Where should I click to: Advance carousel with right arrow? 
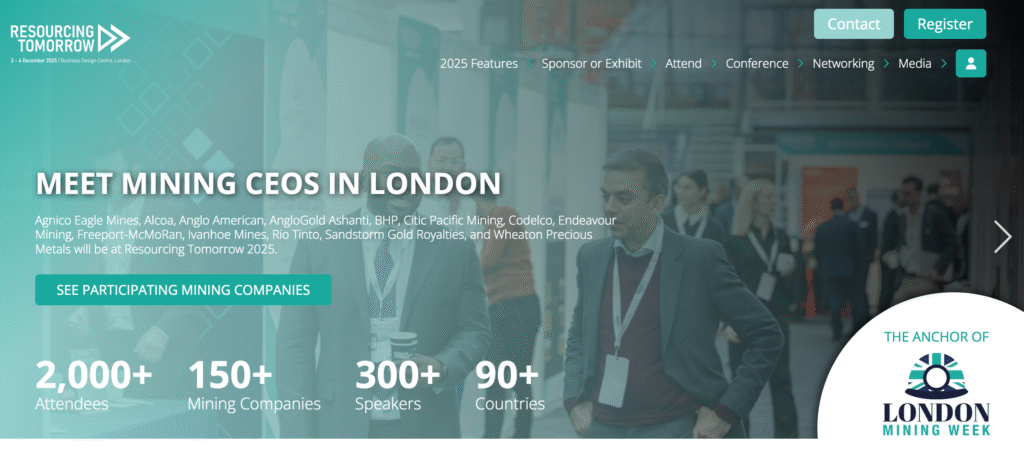1002,237
